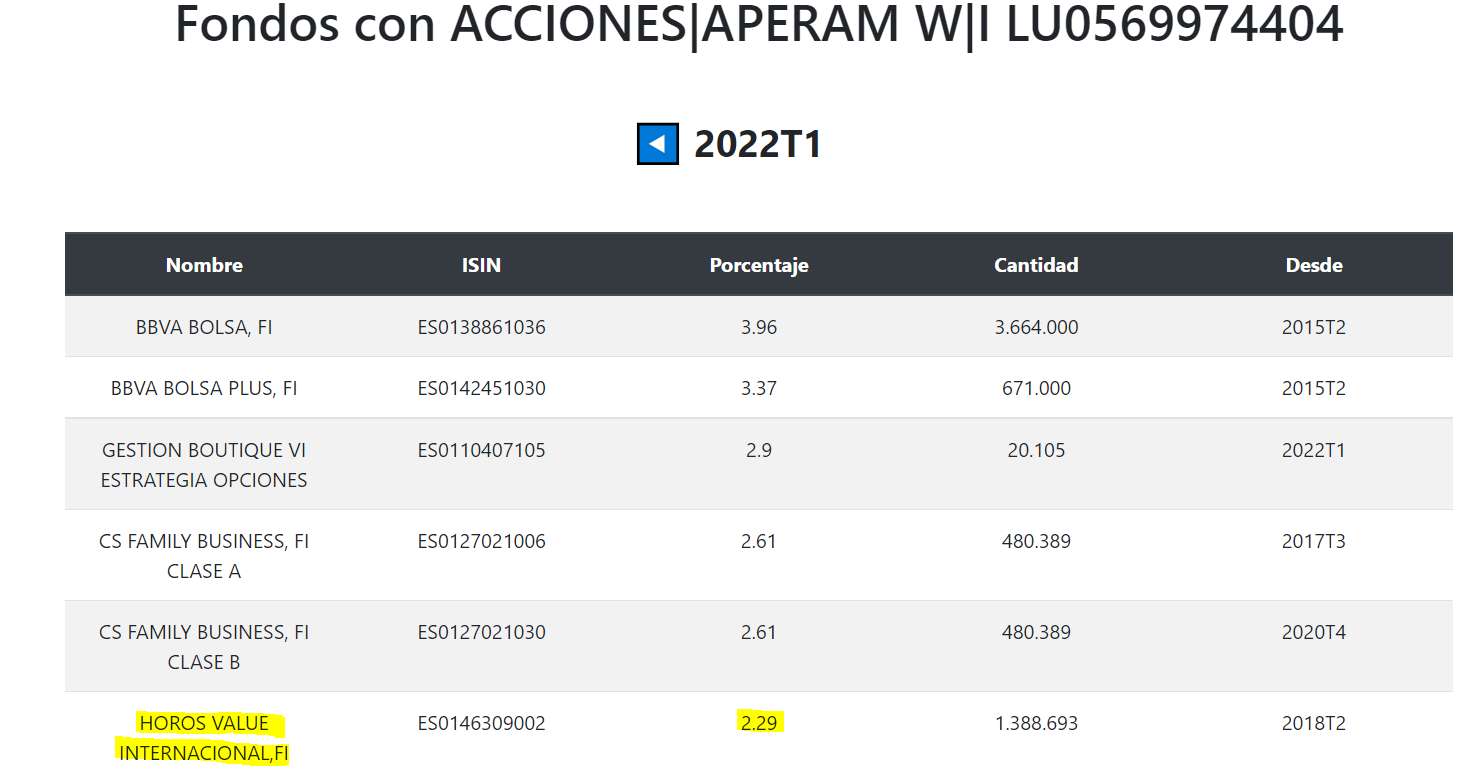
Task: Click the ISIN column header
Action: [481, 265]
